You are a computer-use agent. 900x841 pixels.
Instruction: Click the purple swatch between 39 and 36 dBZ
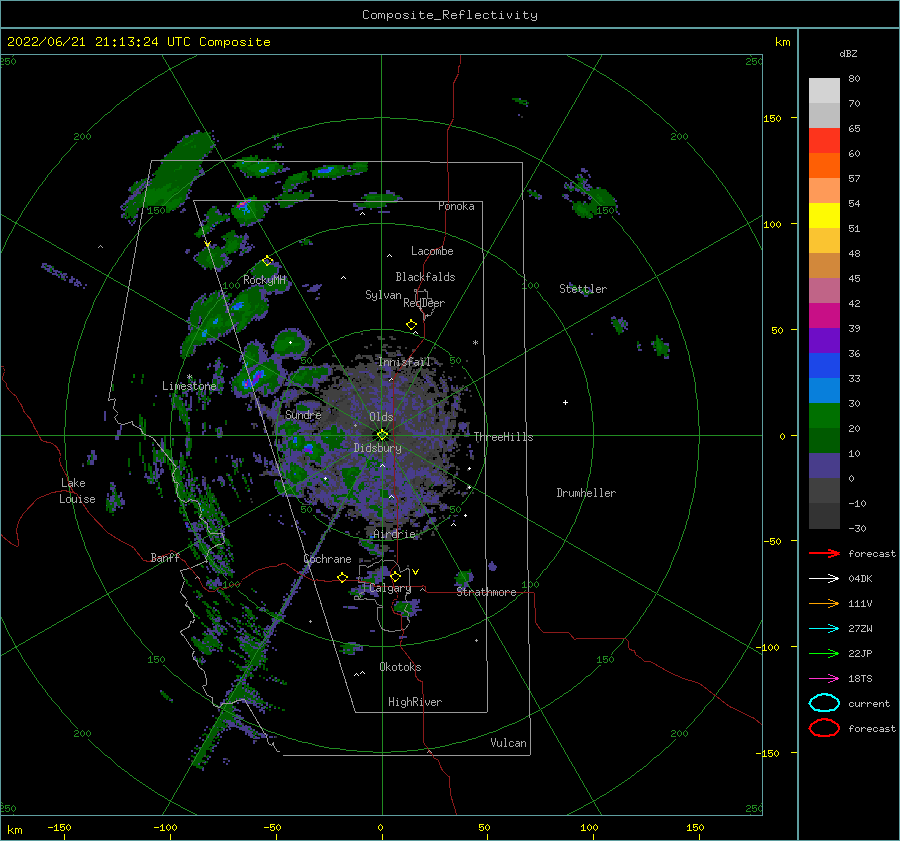click(824, 341)
